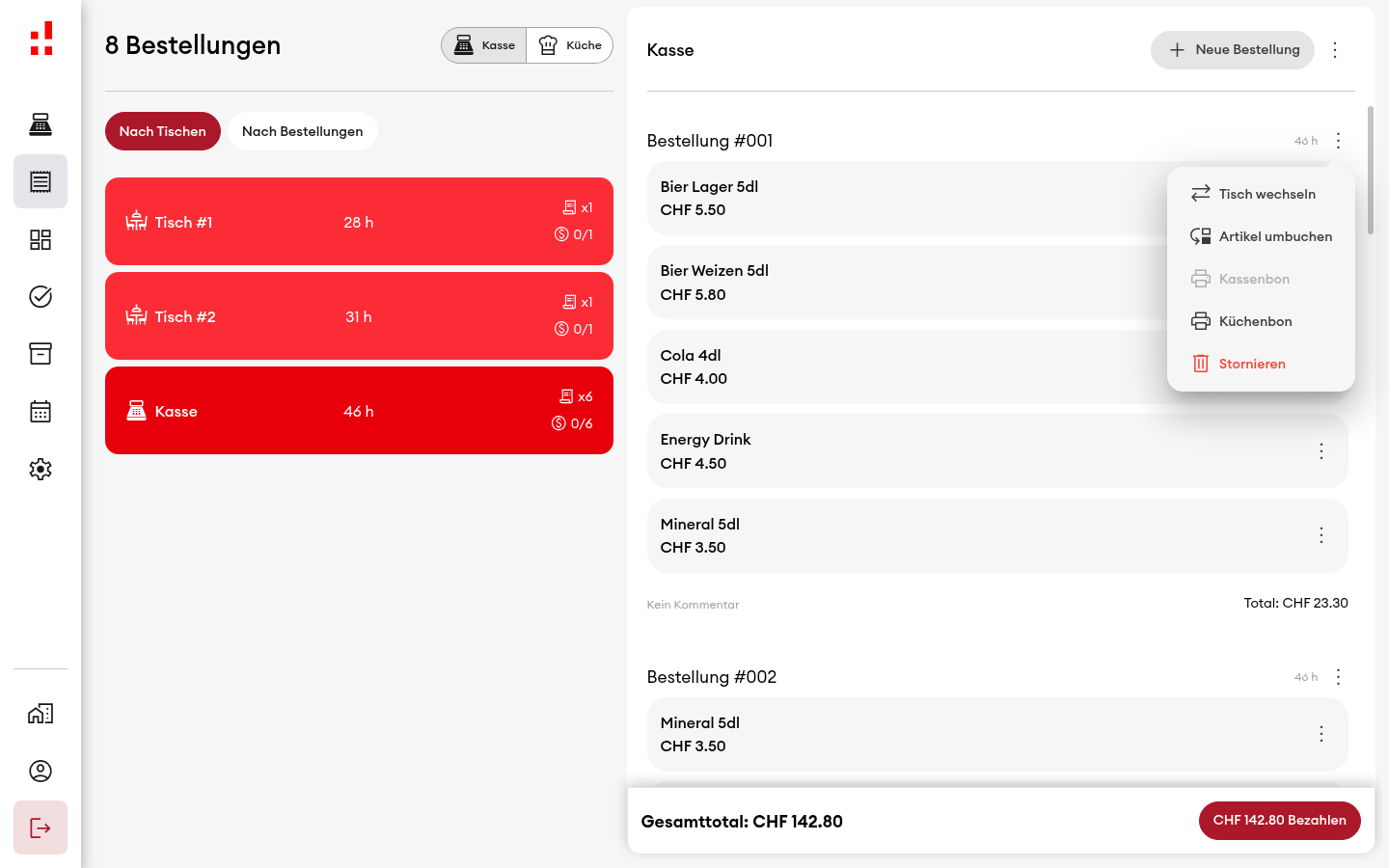This screenshot has height=868, width=1389.
Task: Open Bestellung #001 three-dot menu
Action: 1338,141
